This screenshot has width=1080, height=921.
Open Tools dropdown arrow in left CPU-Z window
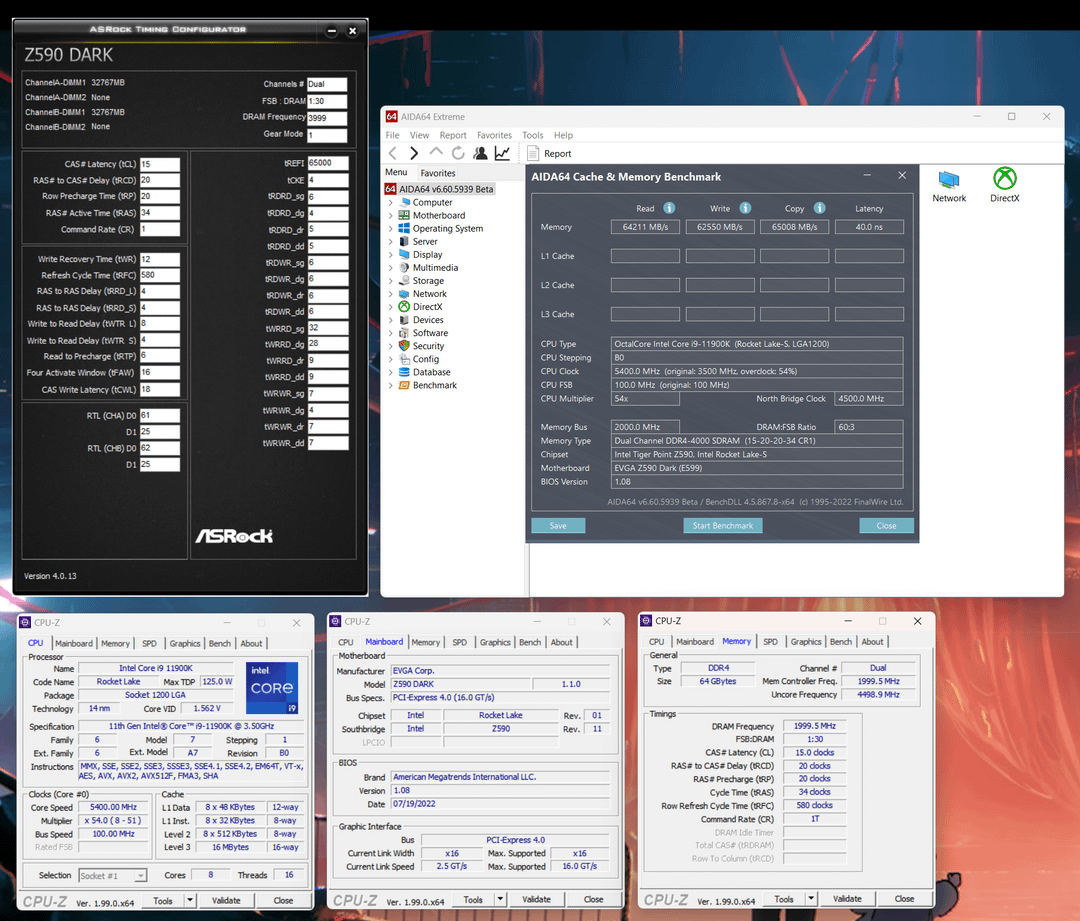(x=190, y=900)
